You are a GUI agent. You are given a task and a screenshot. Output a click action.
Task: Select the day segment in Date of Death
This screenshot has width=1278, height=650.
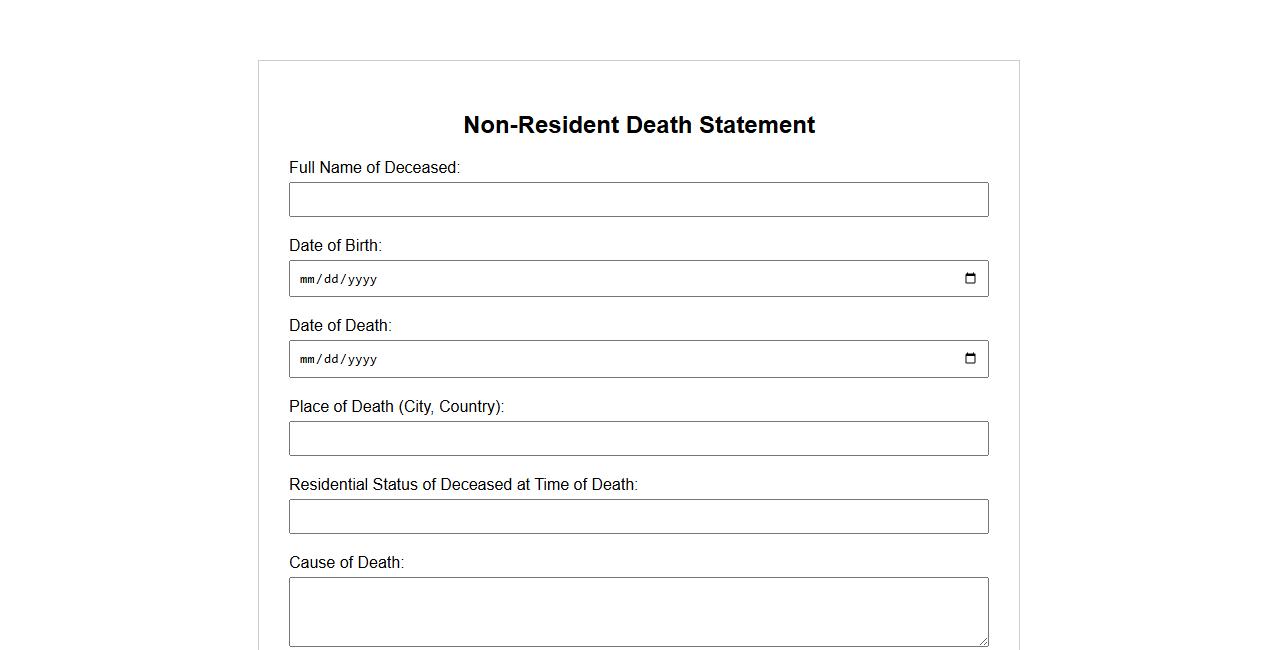pyautogui.click(x=331, y=360)
